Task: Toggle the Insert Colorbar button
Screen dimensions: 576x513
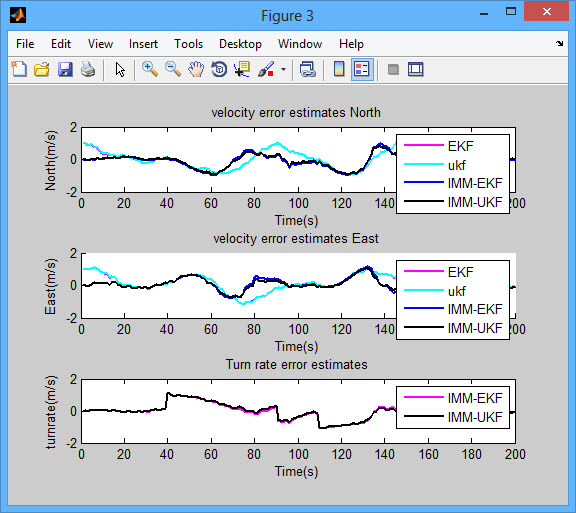Action: click(339, 69)
